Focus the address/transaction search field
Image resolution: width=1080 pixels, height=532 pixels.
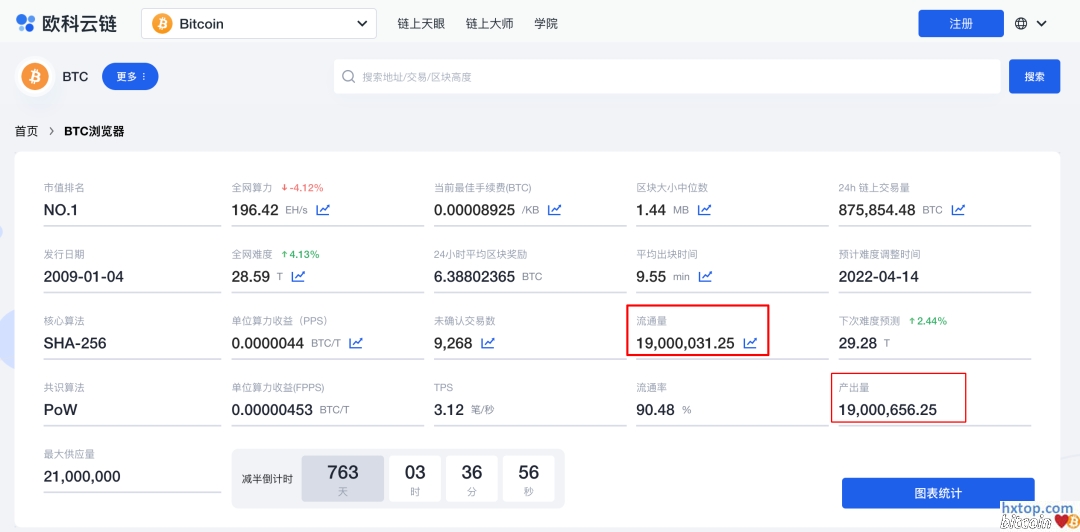(x=667, y=77)
